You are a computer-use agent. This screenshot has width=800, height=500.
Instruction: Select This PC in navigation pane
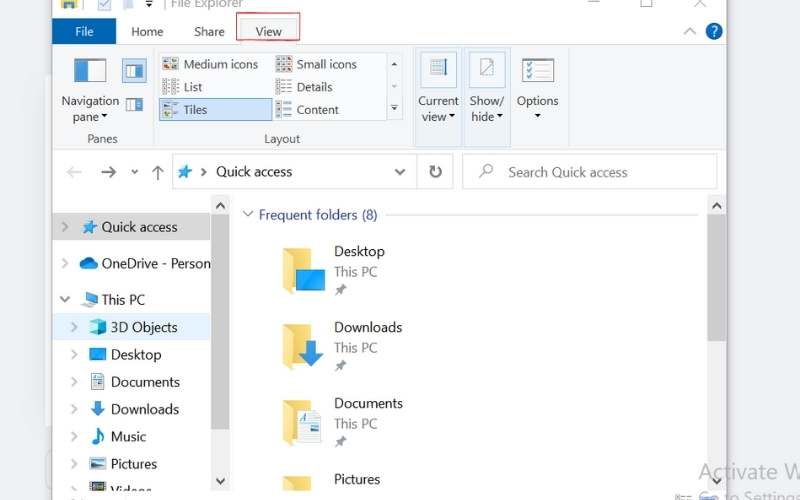point(113,300)
